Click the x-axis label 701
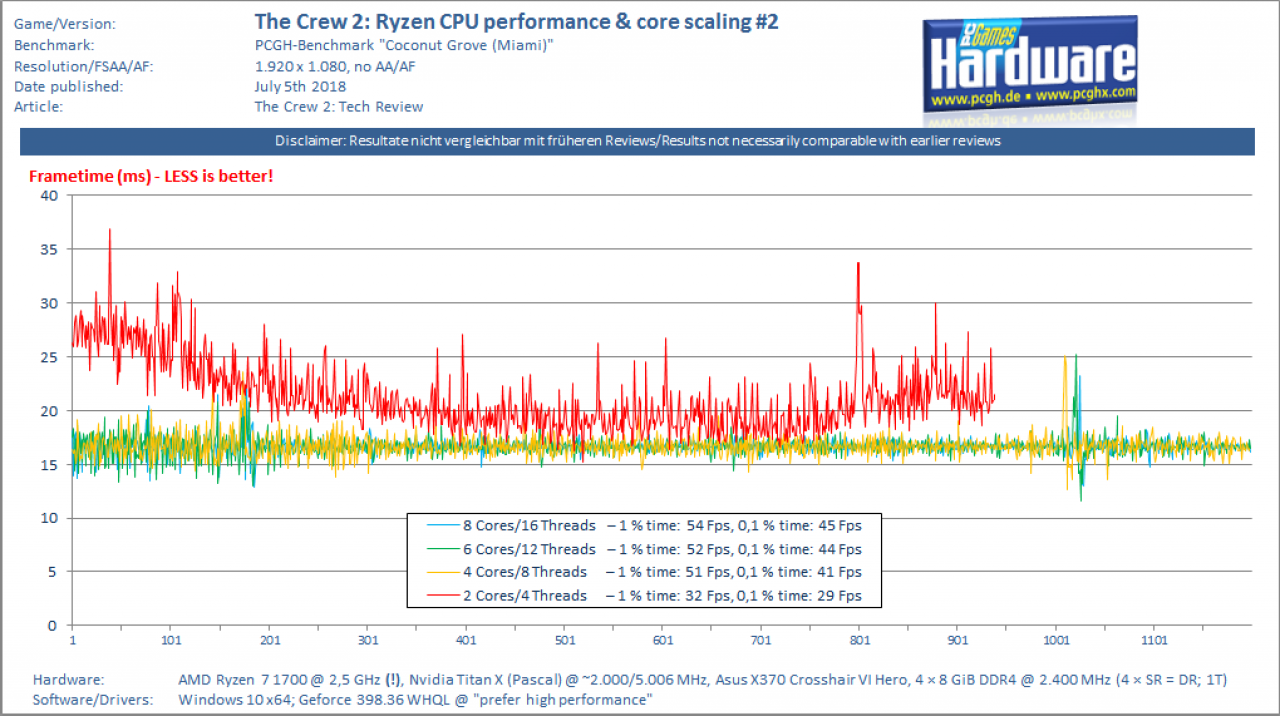 [760, 639]
